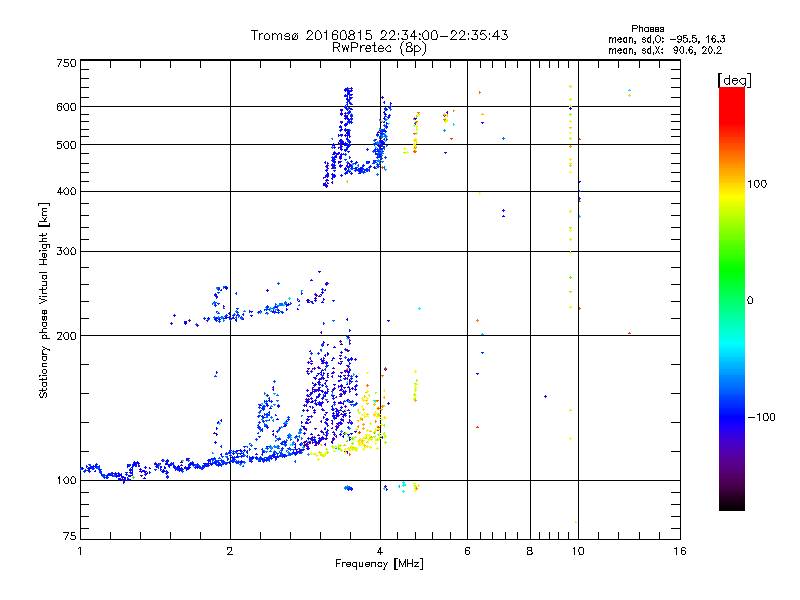Image resolution: width=800 pixels, height=600 pixels.
Task: Click the y-axis tick label '500'
Action: pyautogui.click(x=66, y=145)
